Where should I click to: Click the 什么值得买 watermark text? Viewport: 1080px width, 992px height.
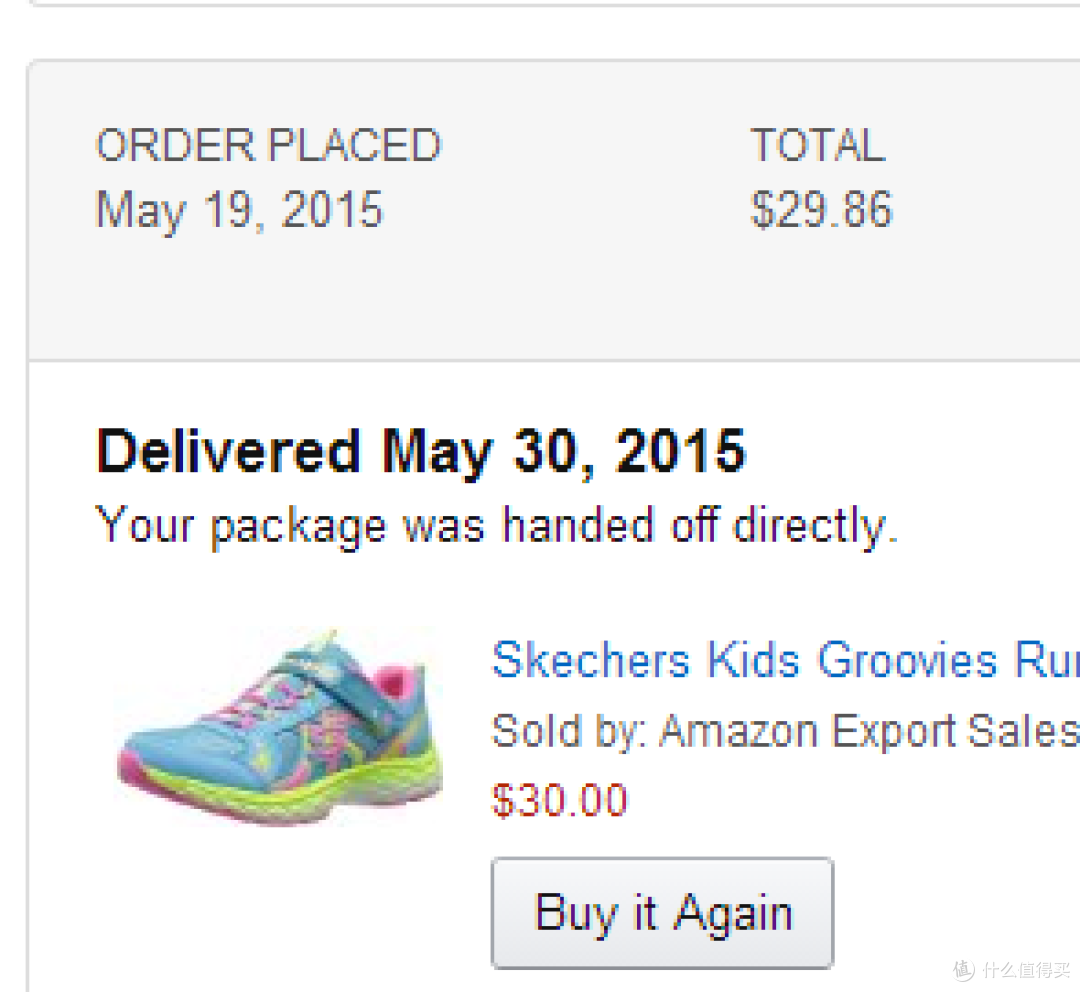(x=1026, y=970)
